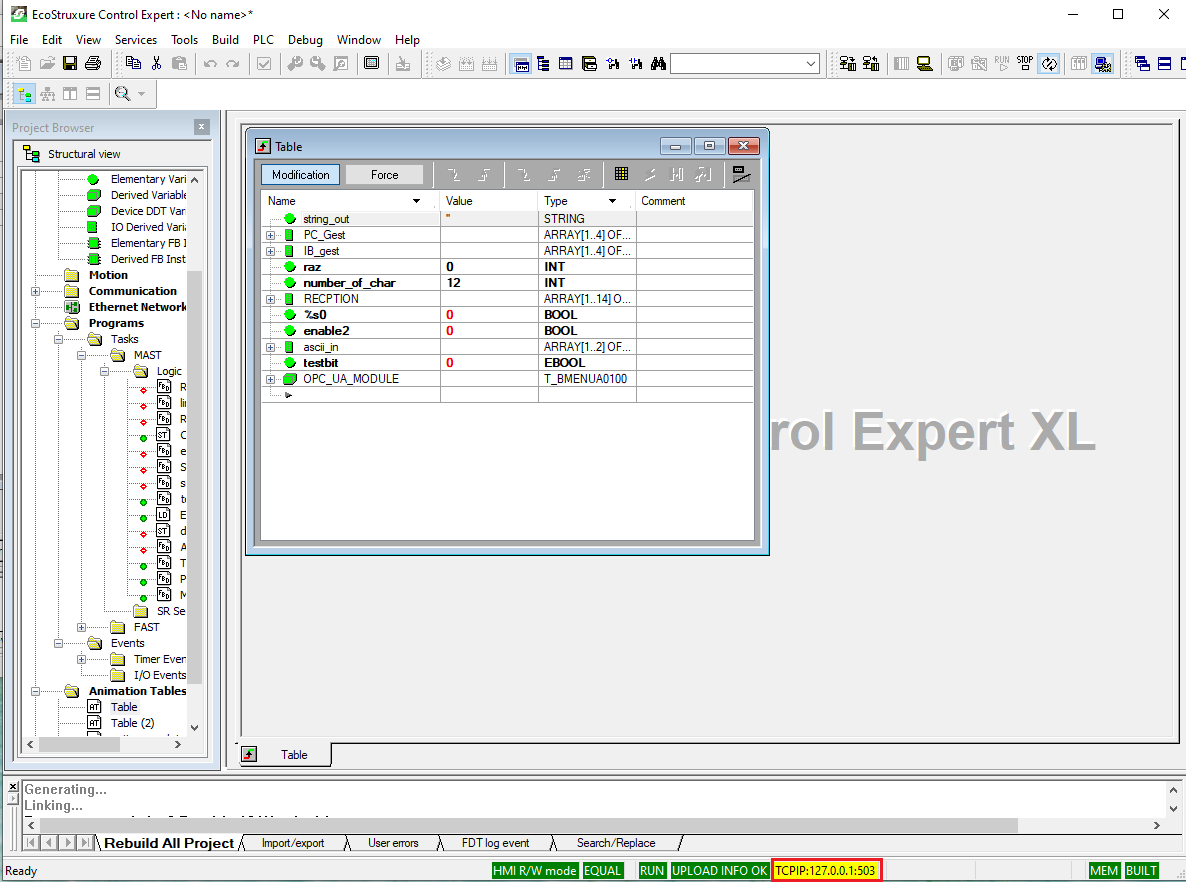
Task: Click Project Browser scroll down arrow
Action: click(x=194, y=728)
